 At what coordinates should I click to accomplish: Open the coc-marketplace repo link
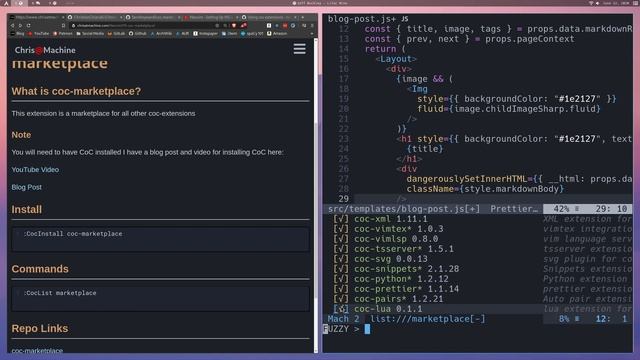point(37,350)
